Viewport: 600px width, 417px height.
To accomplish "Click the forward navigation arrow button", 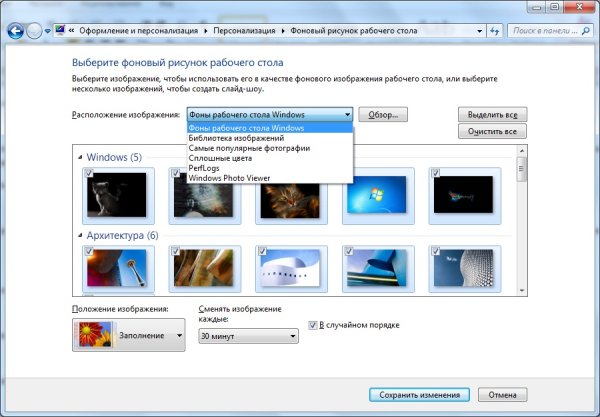I will click(34, 31).
